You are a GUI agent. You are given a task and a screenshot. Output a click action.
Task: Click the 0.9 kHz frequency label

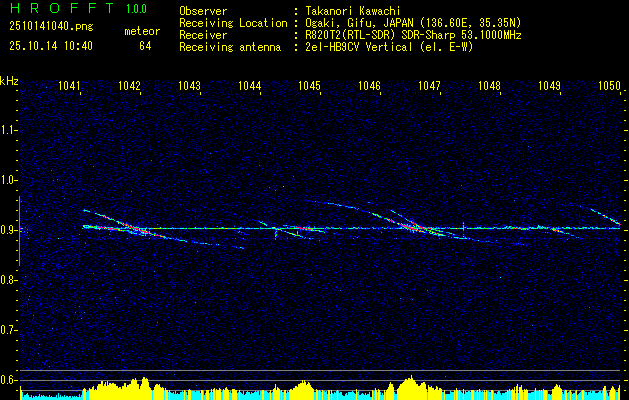tap(9, 230)
